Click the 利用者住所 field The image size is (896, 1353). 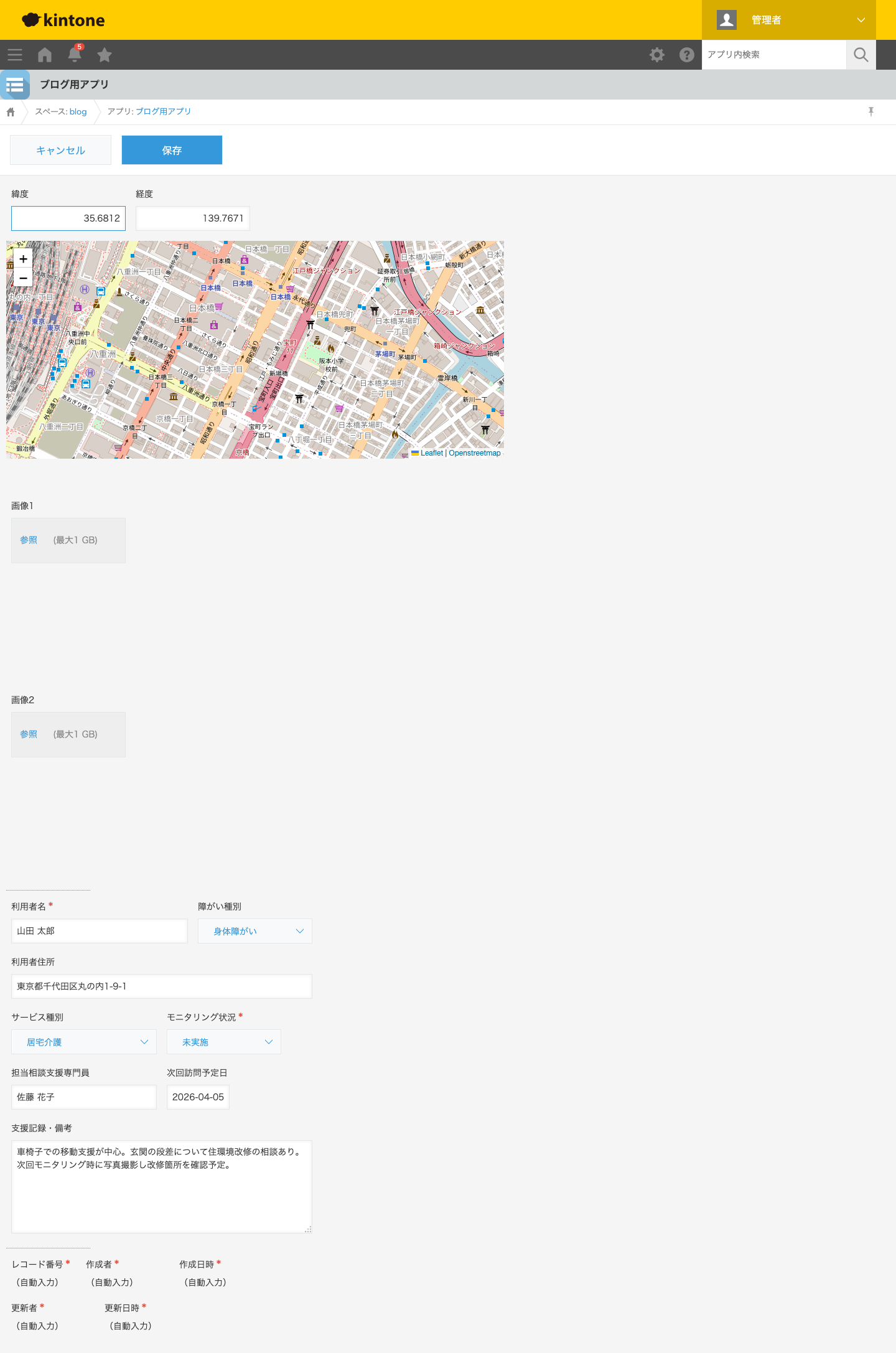pyautogui.click(x=162, y=986)
